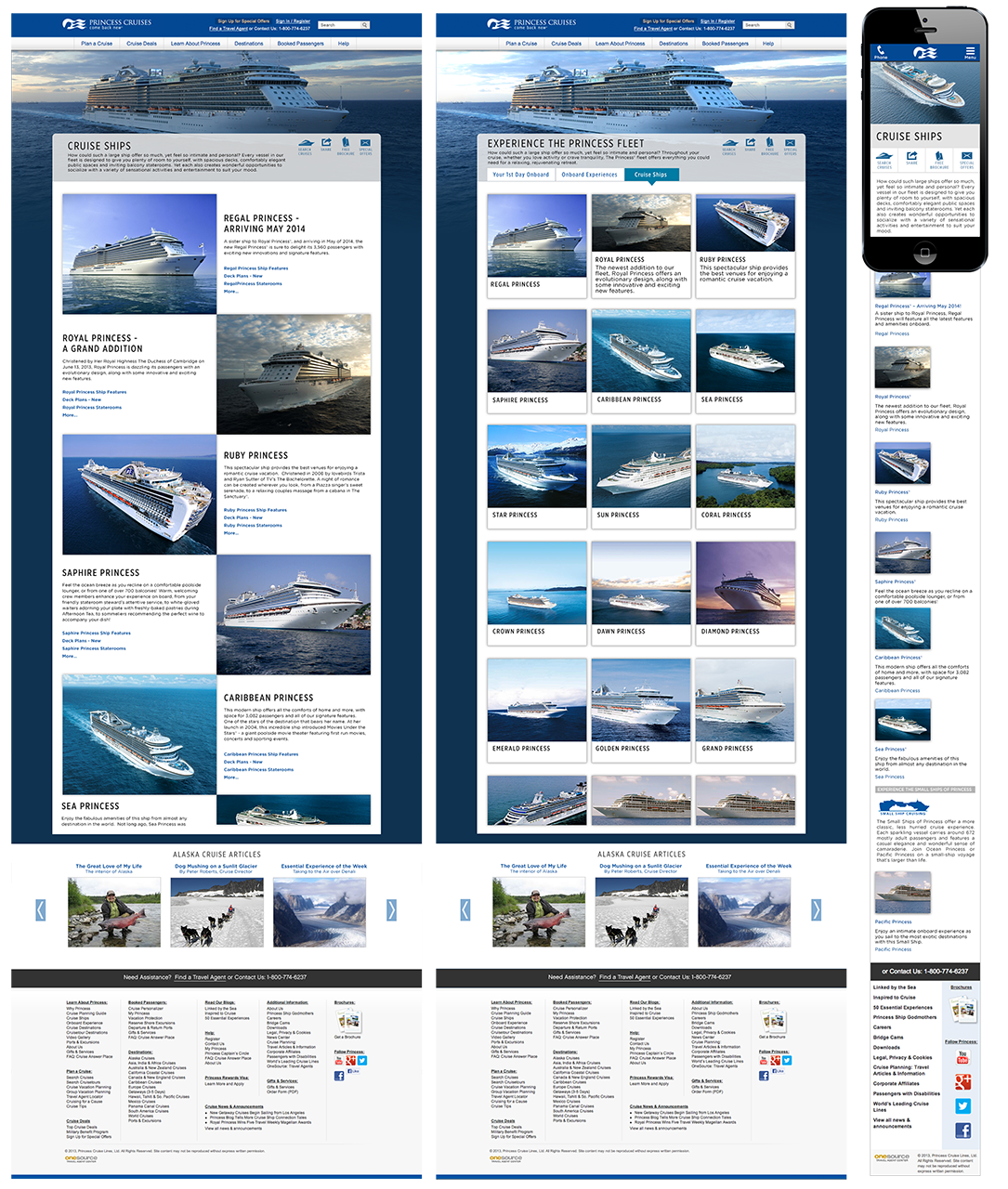Screen dimensions: 1008x1189
Task: Click the search magnifier button in the middle mockup
Action: (790, 25)
